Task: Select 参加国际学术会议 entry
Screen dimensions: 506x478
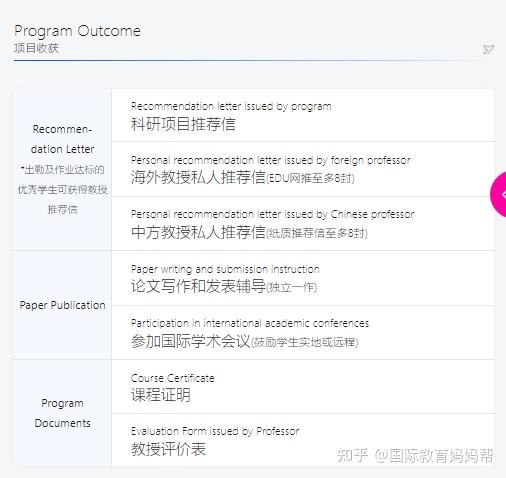Action: pos(191,341)
